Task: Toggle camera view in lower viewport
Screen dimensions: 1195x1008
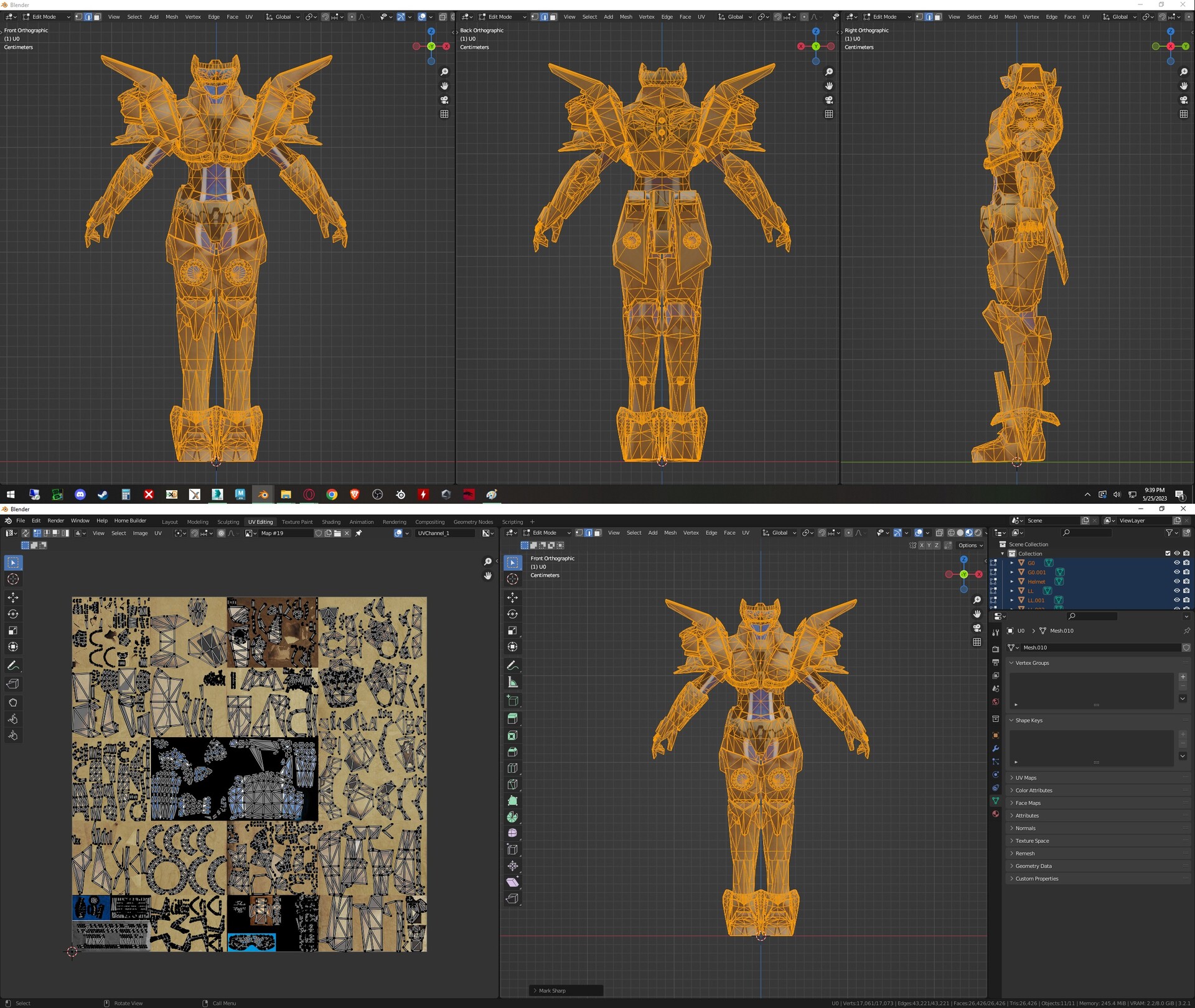Action: 977,628
